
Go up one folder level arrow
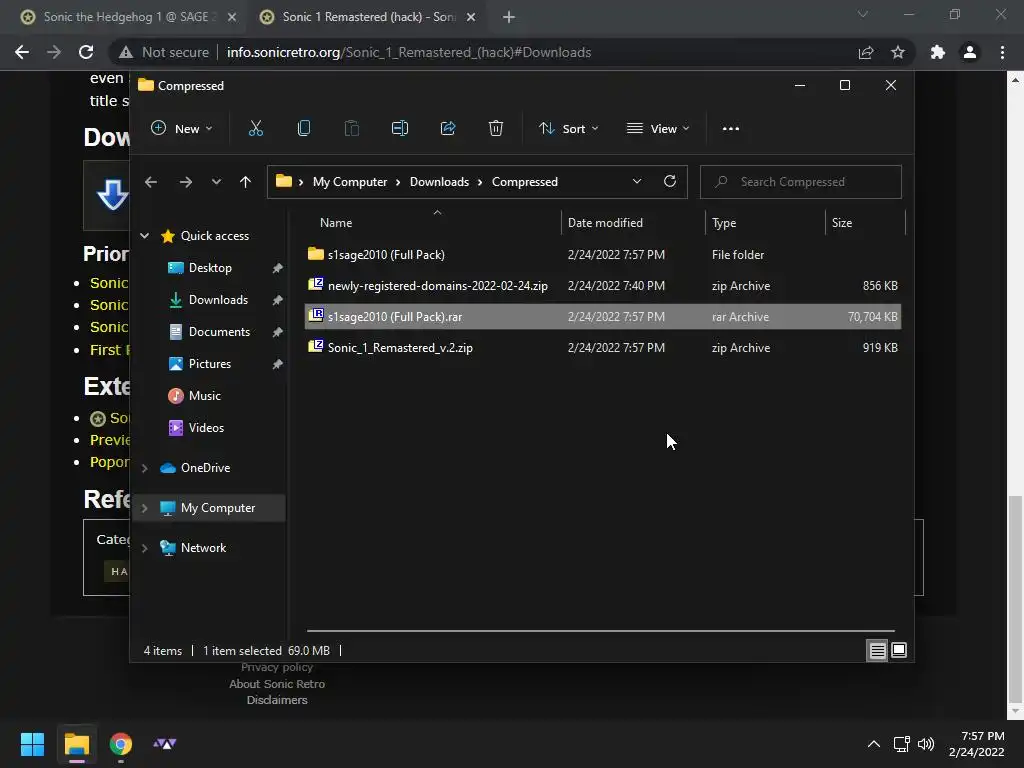click(x=245, y=182)
